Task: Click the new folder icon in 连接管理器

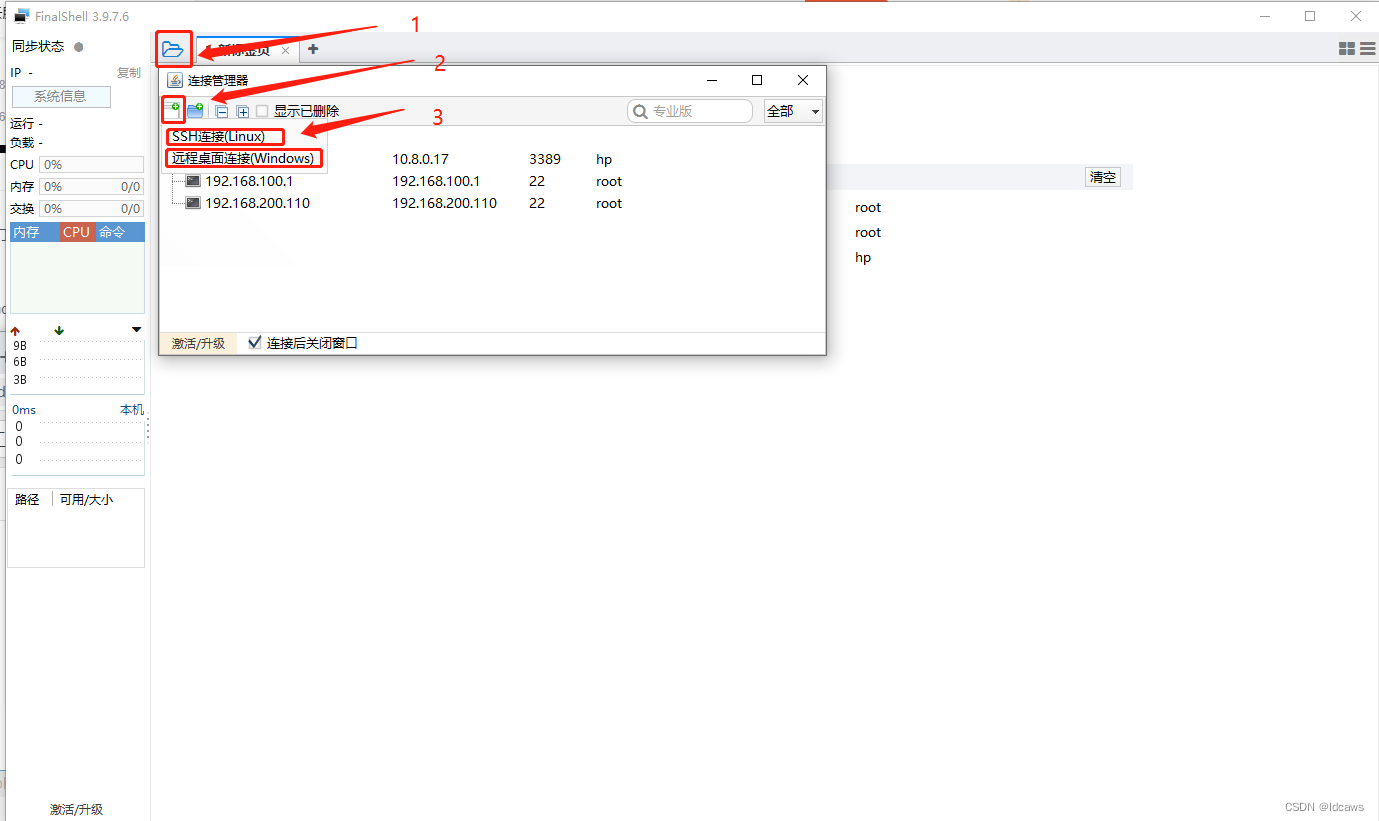Action: (x=196, y=111)
